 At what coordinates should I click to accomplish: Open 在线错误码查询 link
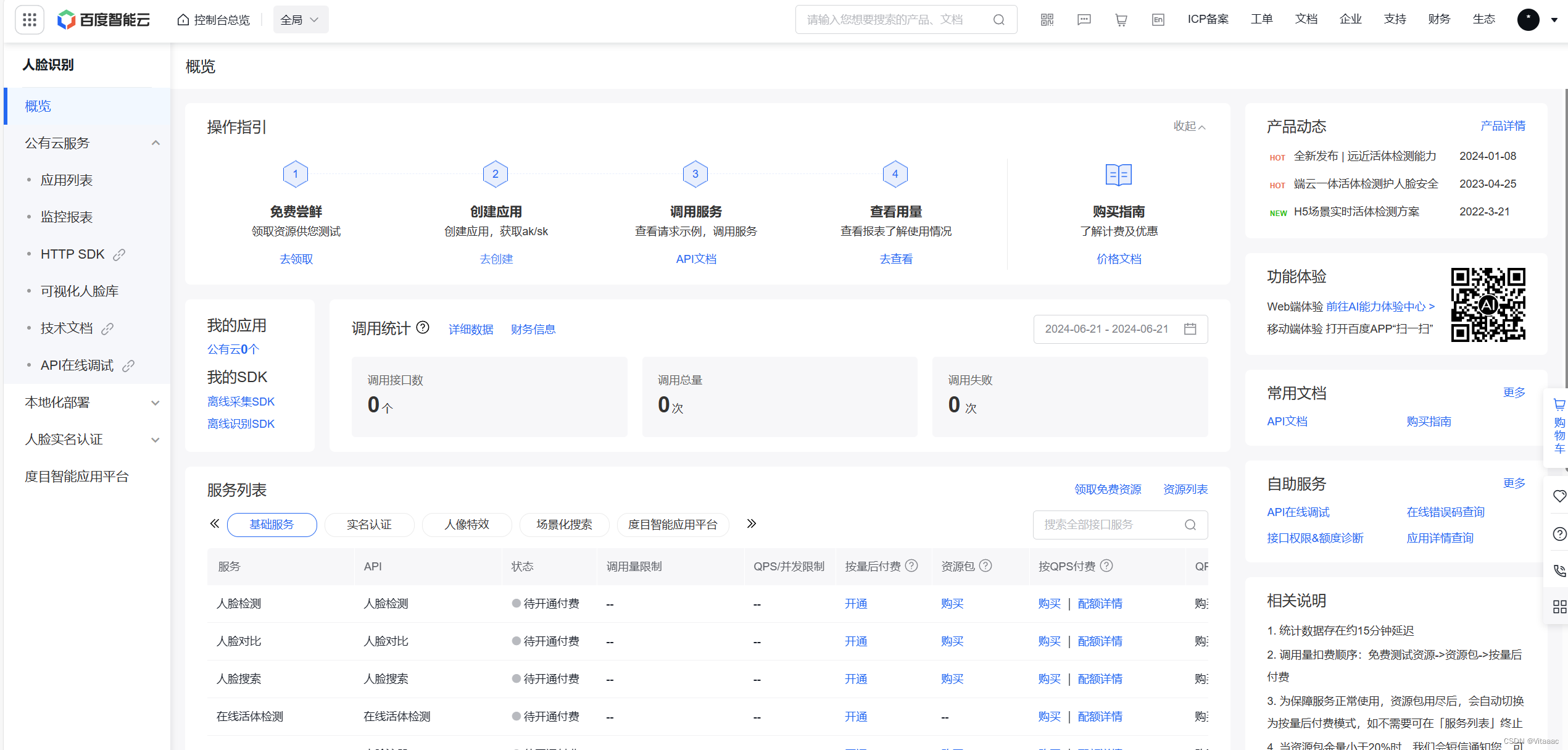[x=1445, y=512]
